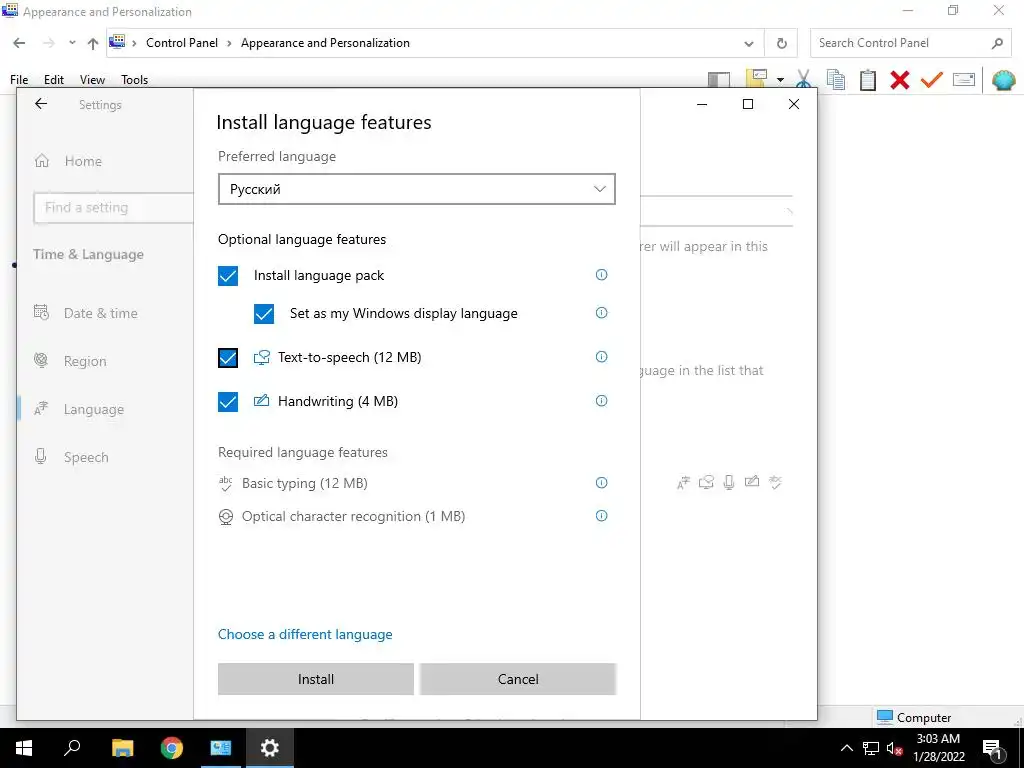Expand the chevron after Control Panel breadcrumb

229,43
